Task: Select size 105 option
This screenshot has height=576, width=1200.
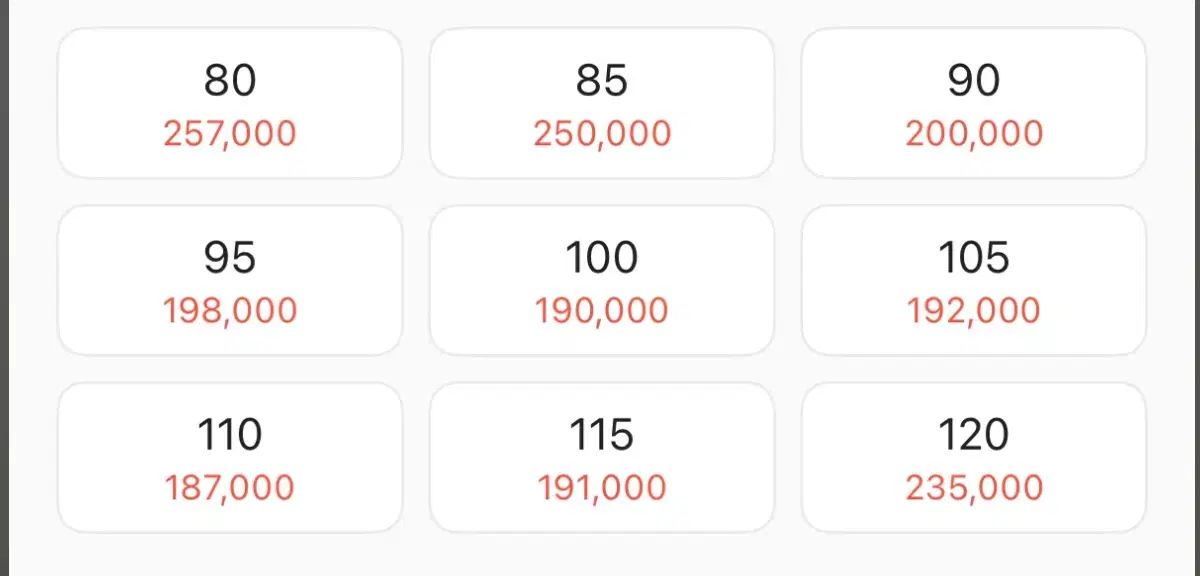Action: (974, 280)
